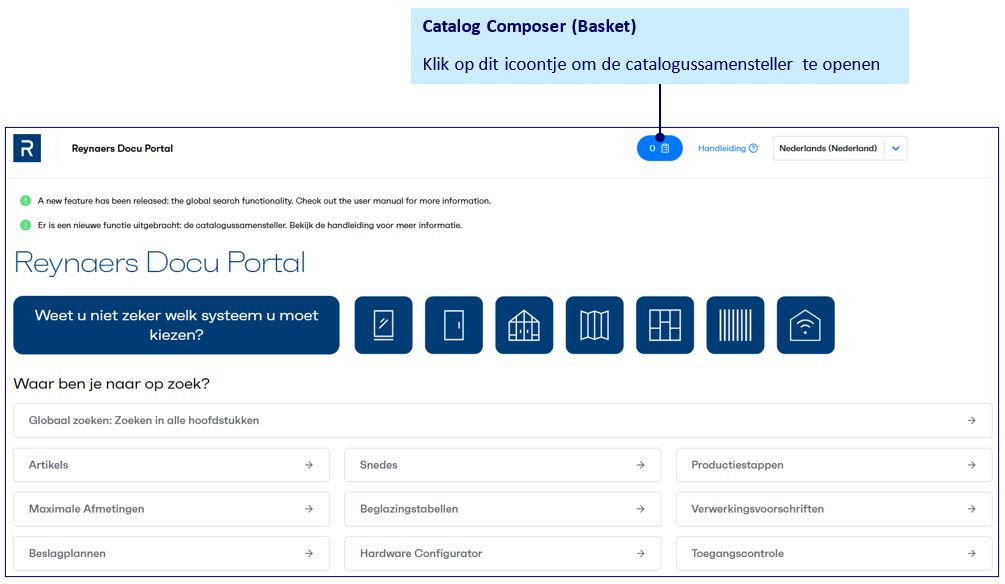Click the window system icon tile
The height and width of the screenshot is (584, 1005).
coord(383,325)
